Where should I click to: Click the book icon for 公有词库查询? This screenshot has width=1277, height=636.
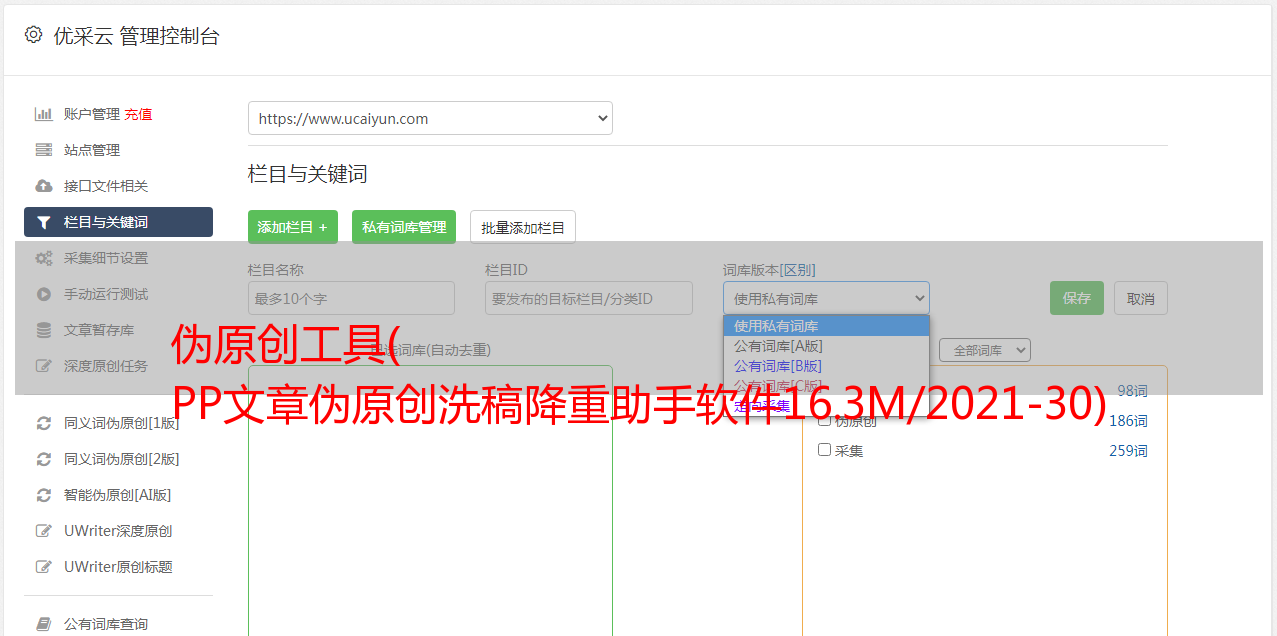44,624
